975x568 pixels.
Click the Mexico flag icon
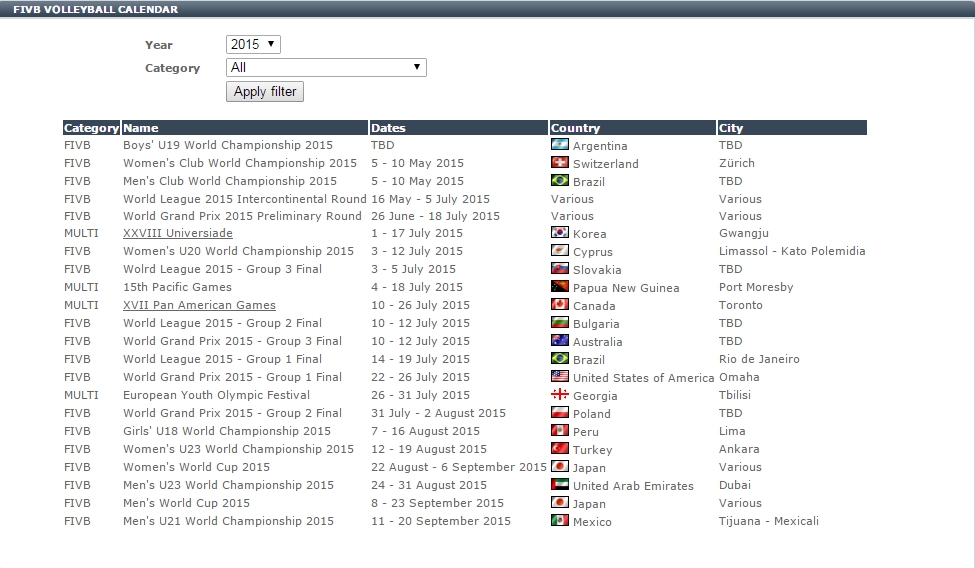560,521
